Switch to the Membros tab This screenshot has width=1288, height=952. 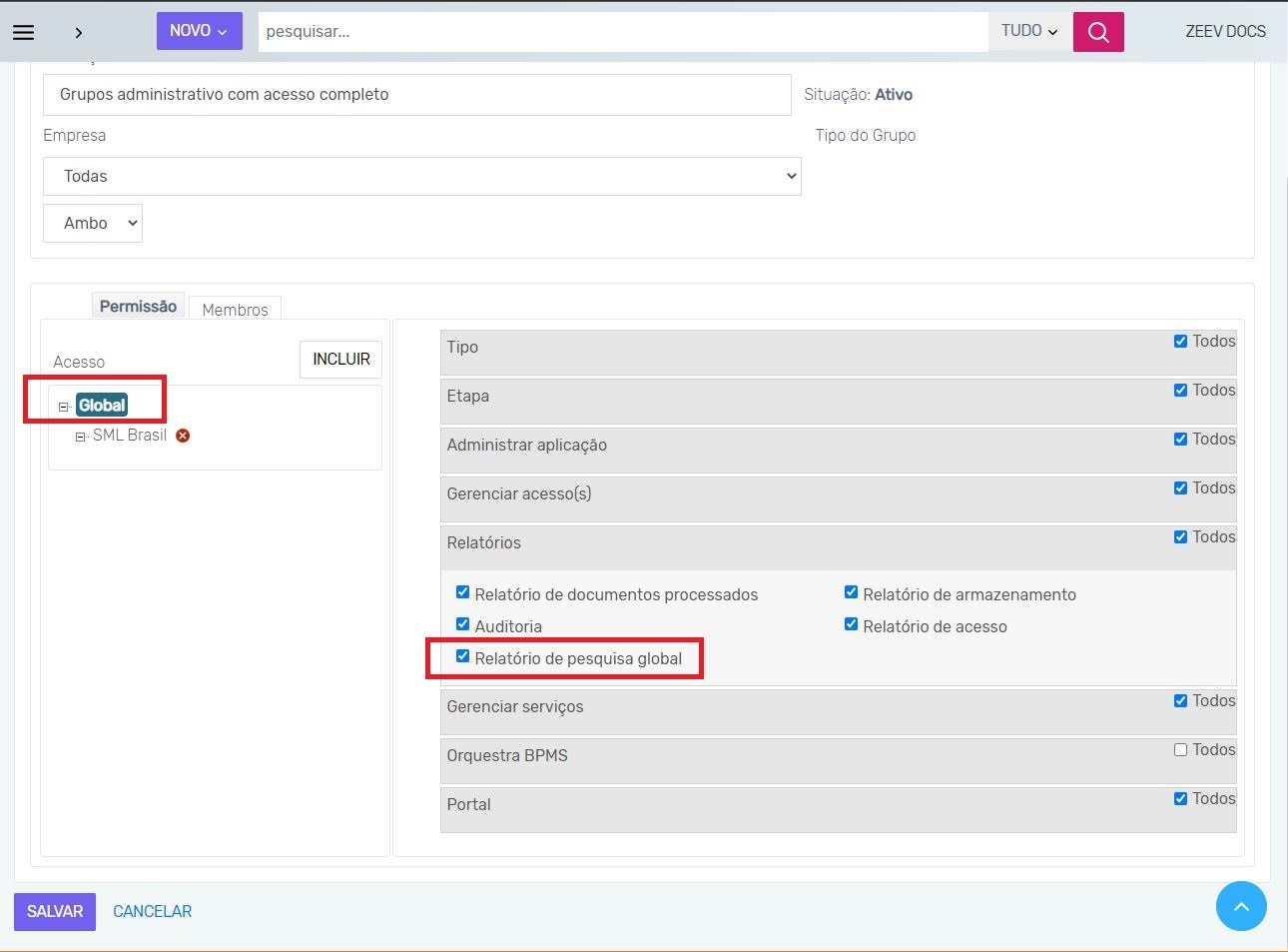tap(235, 310)
